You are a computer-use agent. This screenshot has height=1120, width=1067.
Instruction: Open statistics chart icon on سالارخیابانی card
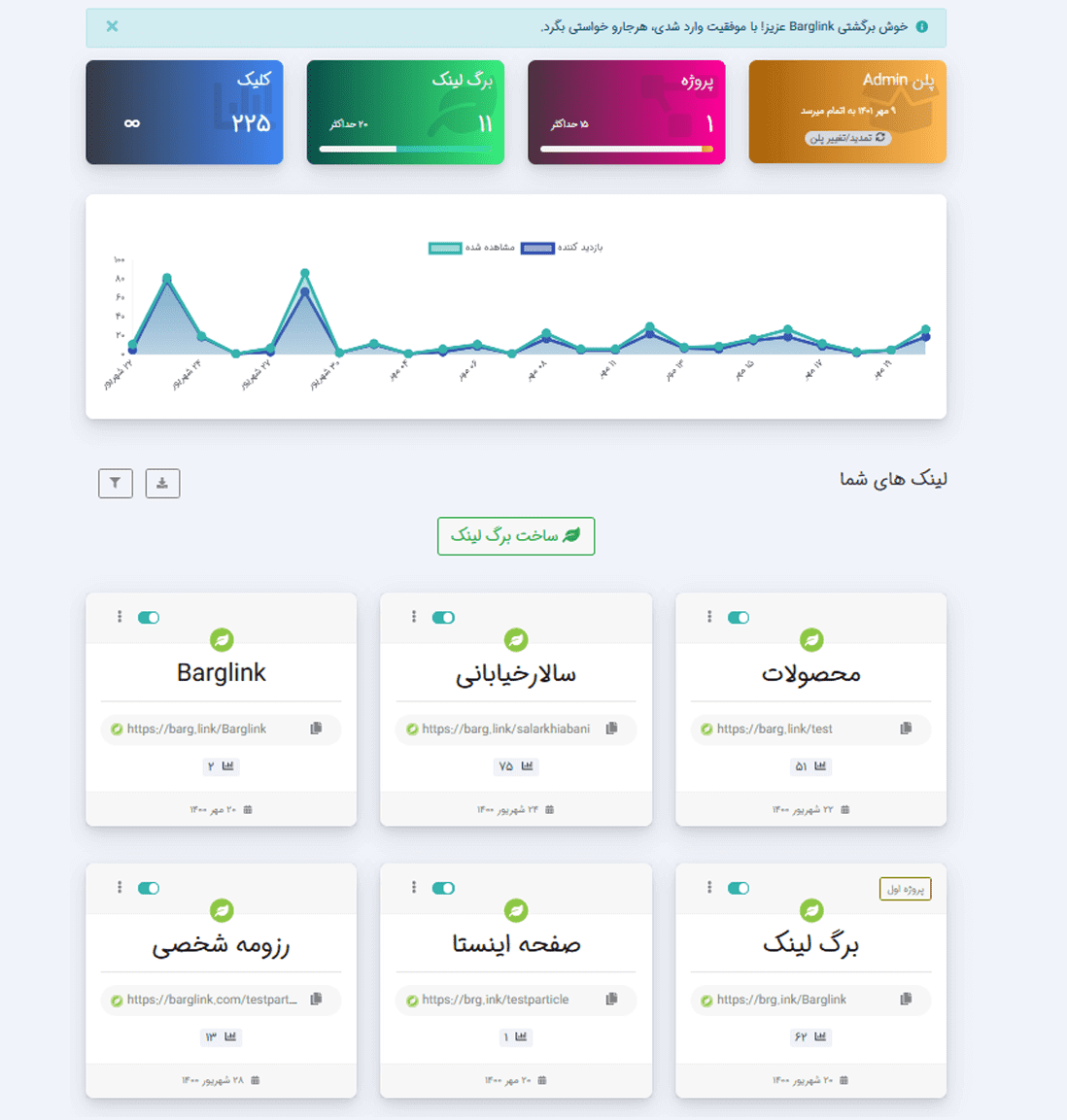click(x=527, y=766)
